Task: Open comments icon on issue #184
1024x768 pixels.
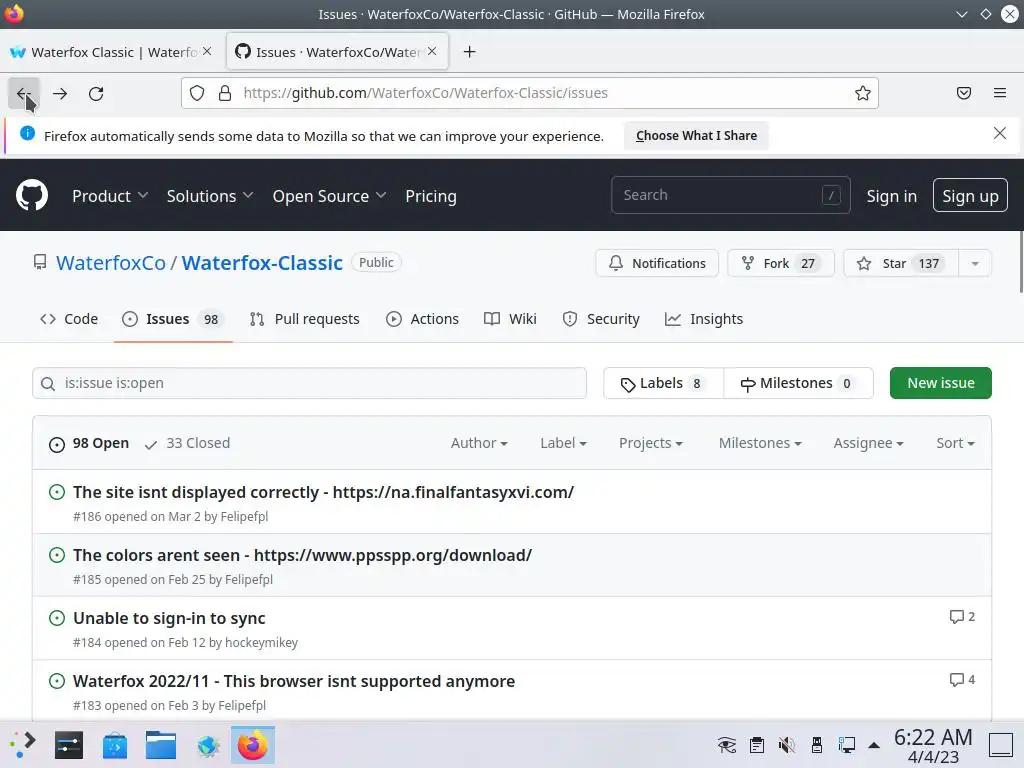Action: pyautogui.click(x=962, y=616)
